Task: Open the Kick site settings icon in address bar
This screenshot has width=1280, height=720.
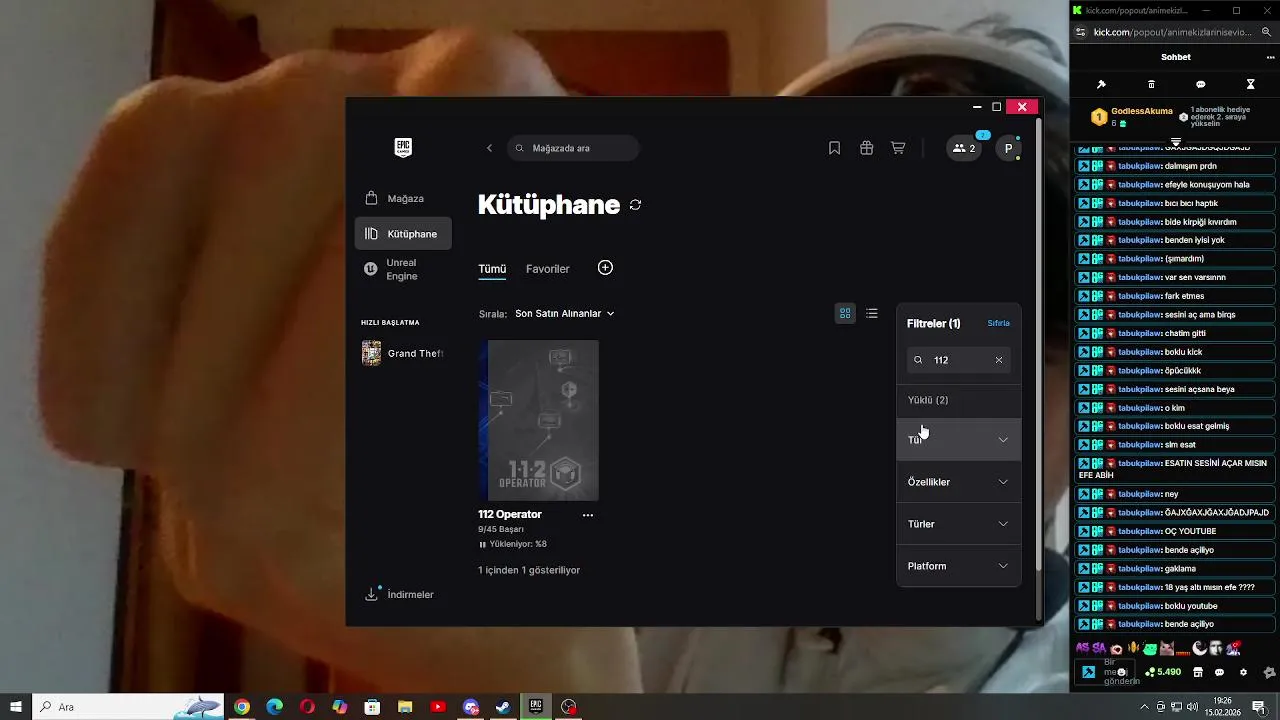Action: pyautogui.click(x=1080, y=32)
